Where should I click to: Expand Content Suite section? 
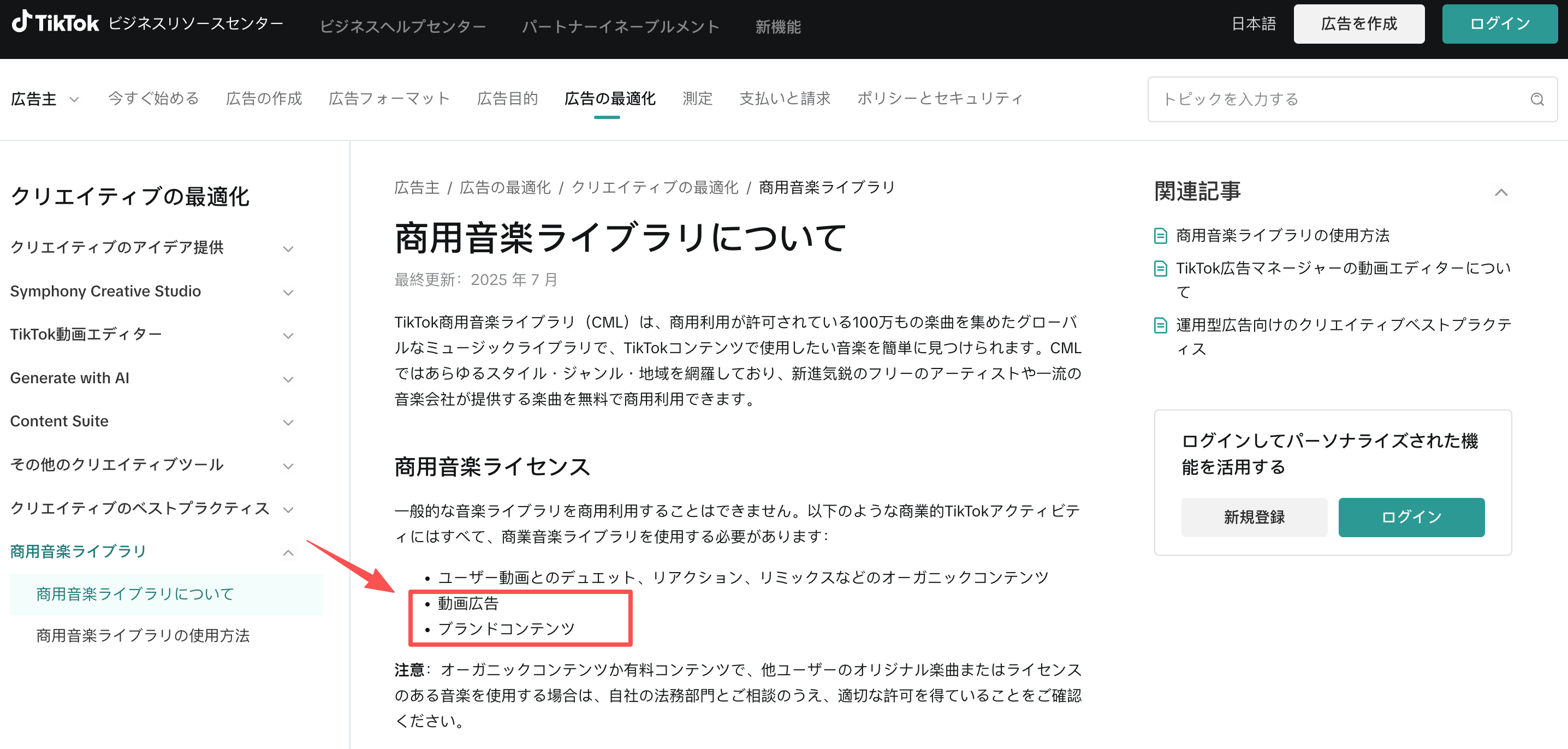pyautogui.click(x=288, y=422)
